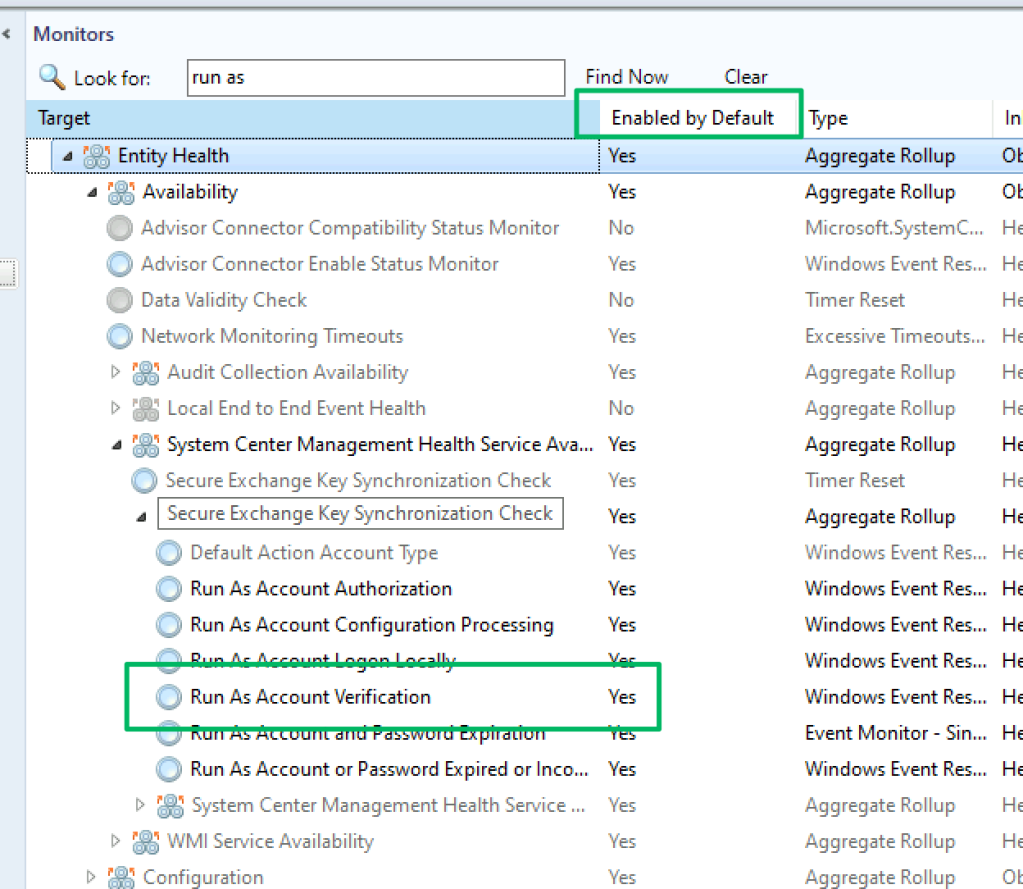Sort by the Enabled by Default column
Image resolution: width=1023 pixels, height=889 pixels.
(x=692, y=118)
